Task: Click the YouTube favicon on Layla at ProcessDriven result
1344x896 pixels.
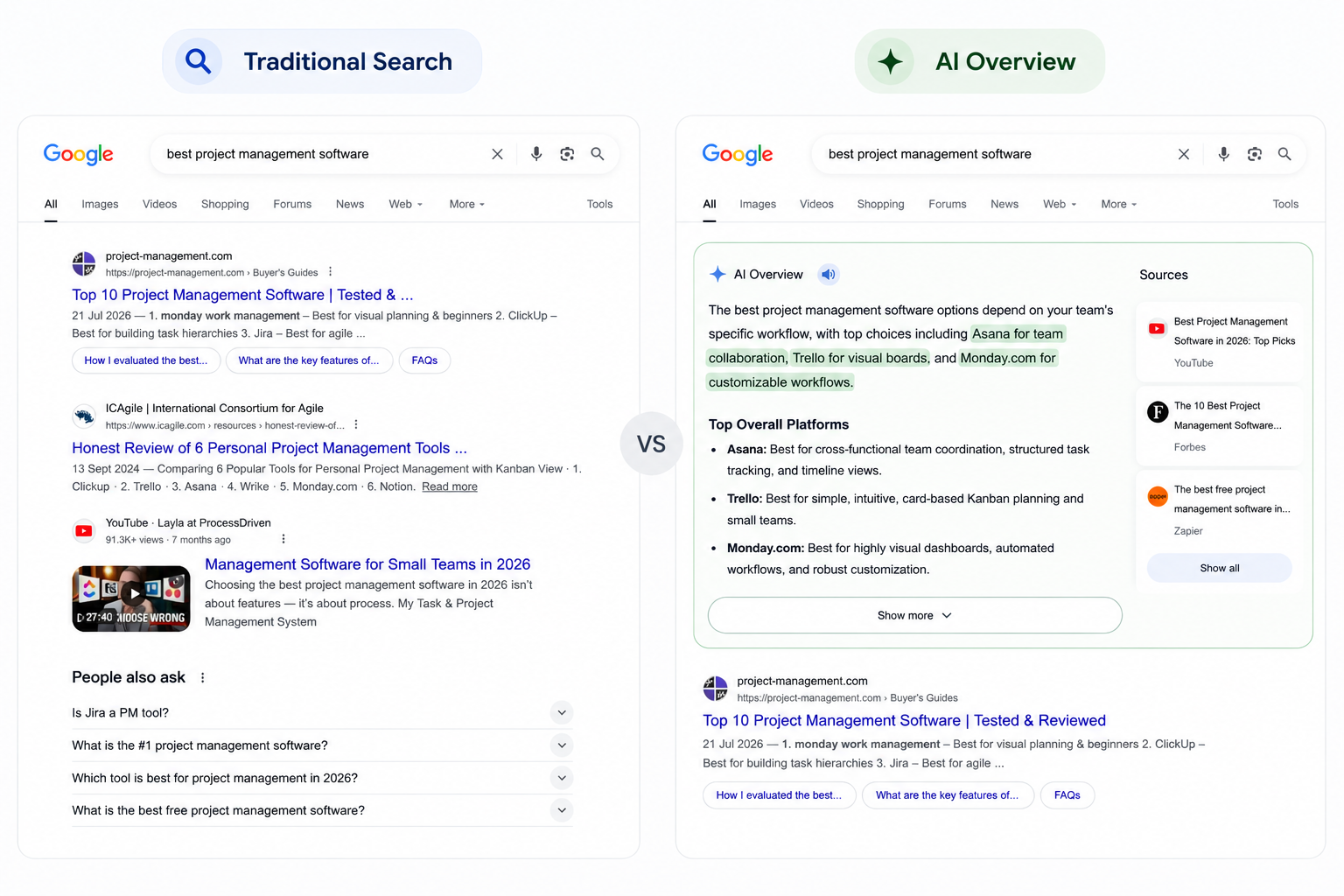Action: pyautogui.click(x=84, y=530)
